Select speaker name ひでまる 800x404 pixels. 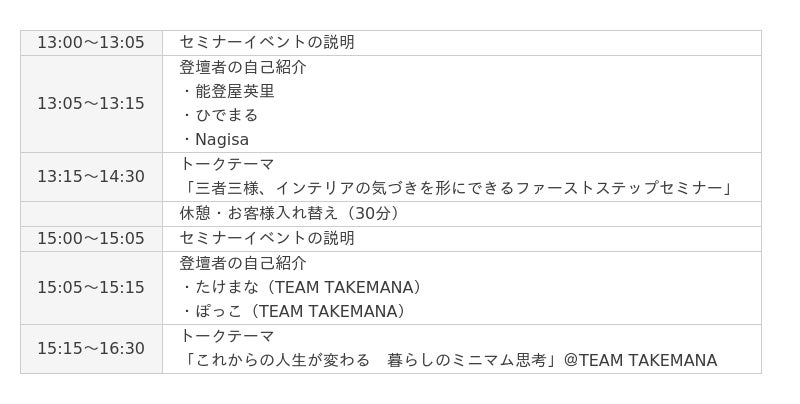tap(227, 116)
